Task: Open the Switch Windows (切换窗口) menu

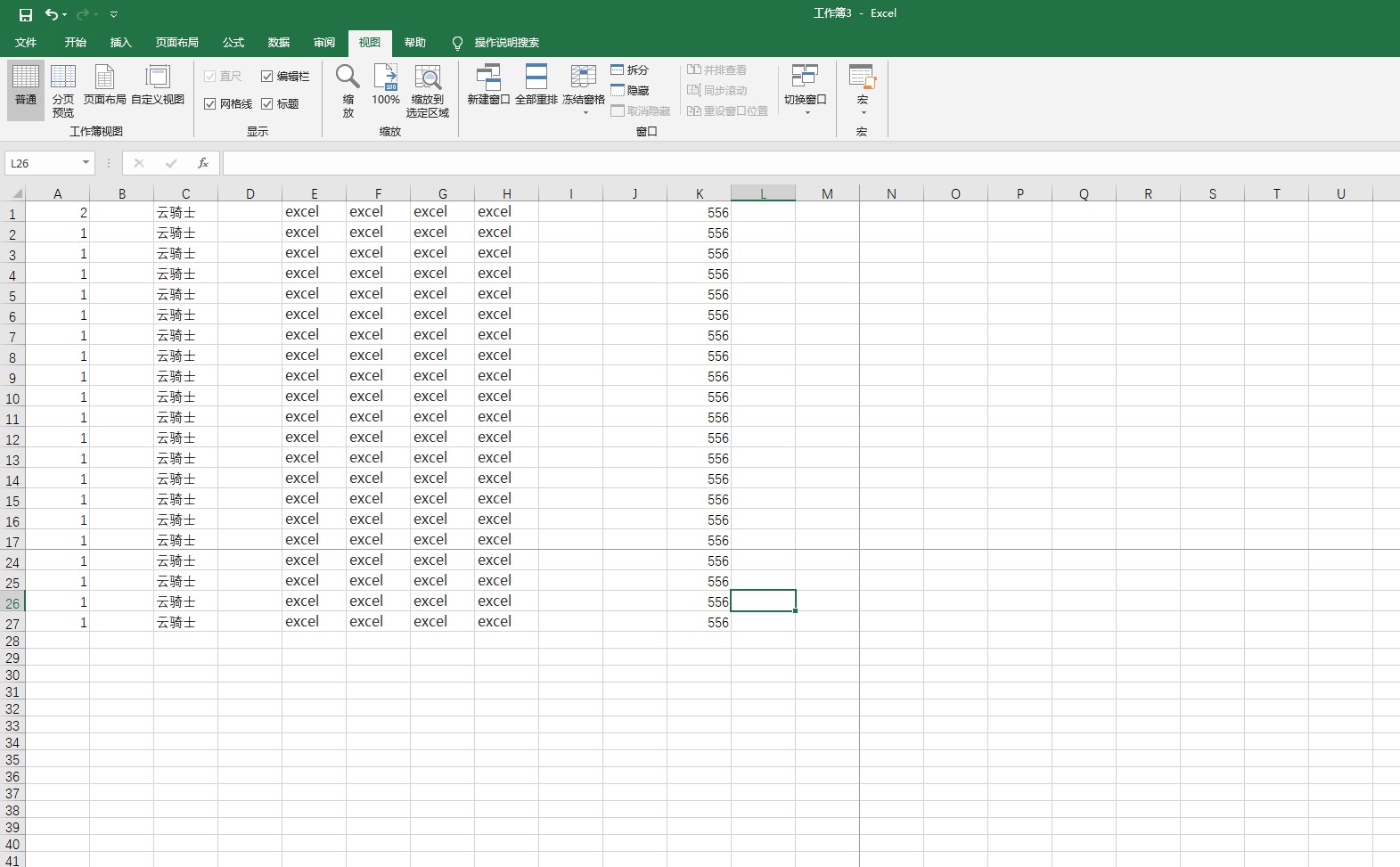Action: [806, 90]
